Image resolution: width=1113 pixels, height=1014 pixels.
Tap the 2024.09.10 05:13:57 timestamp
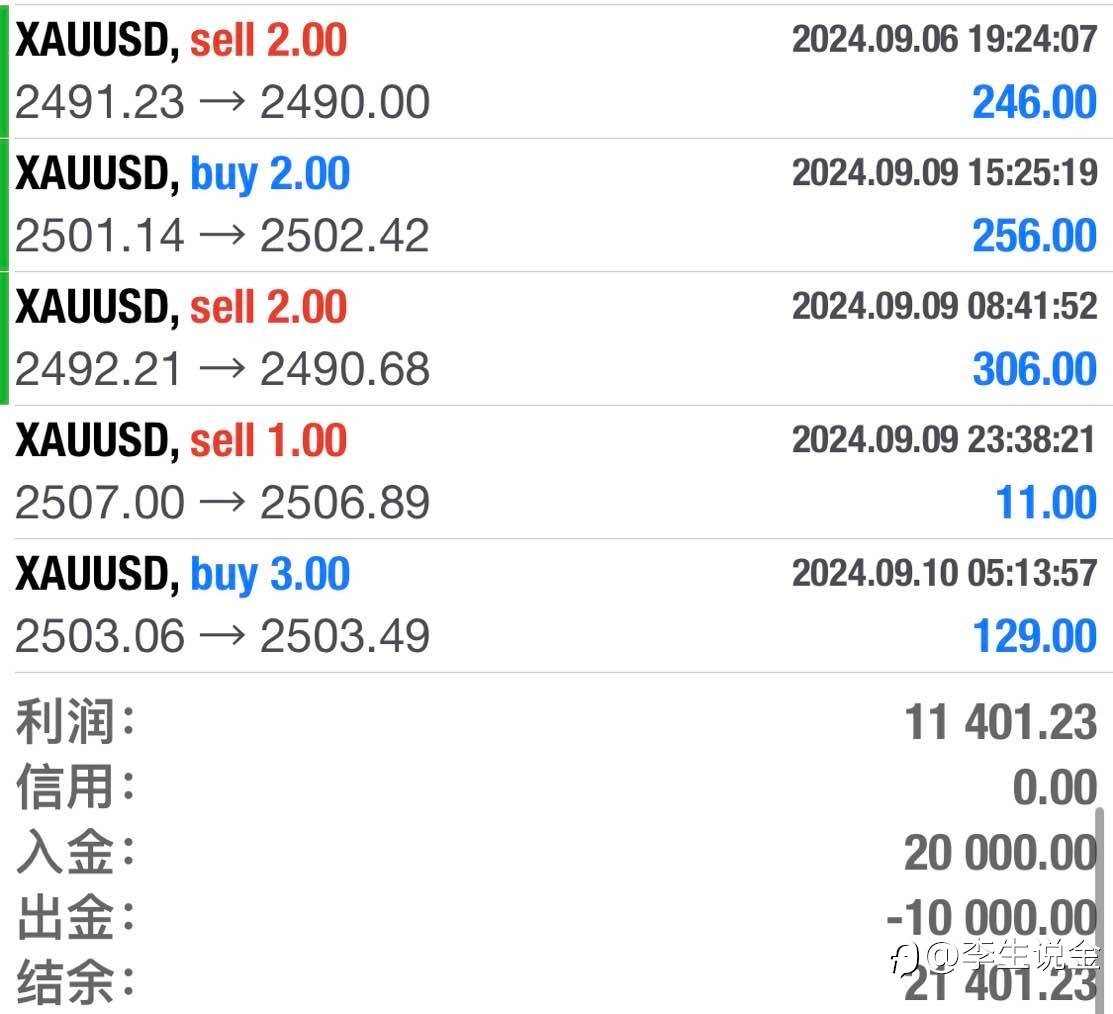tap(944, 574)
